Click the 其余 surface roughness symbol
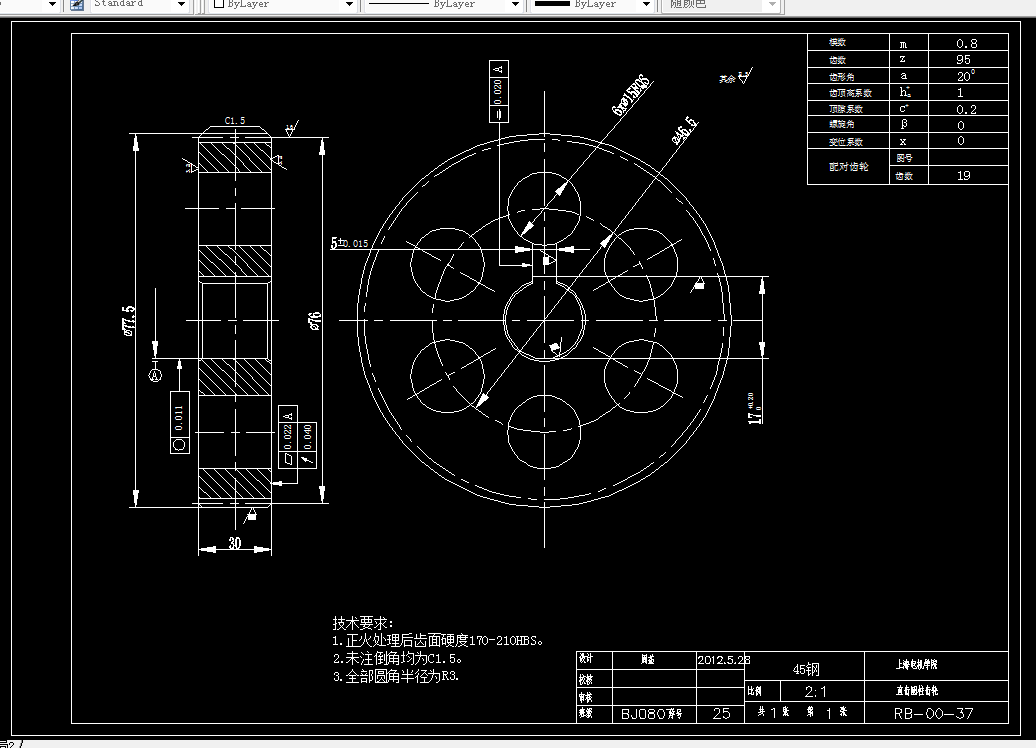Viewport: 1036px width, 748px height. 736,77
